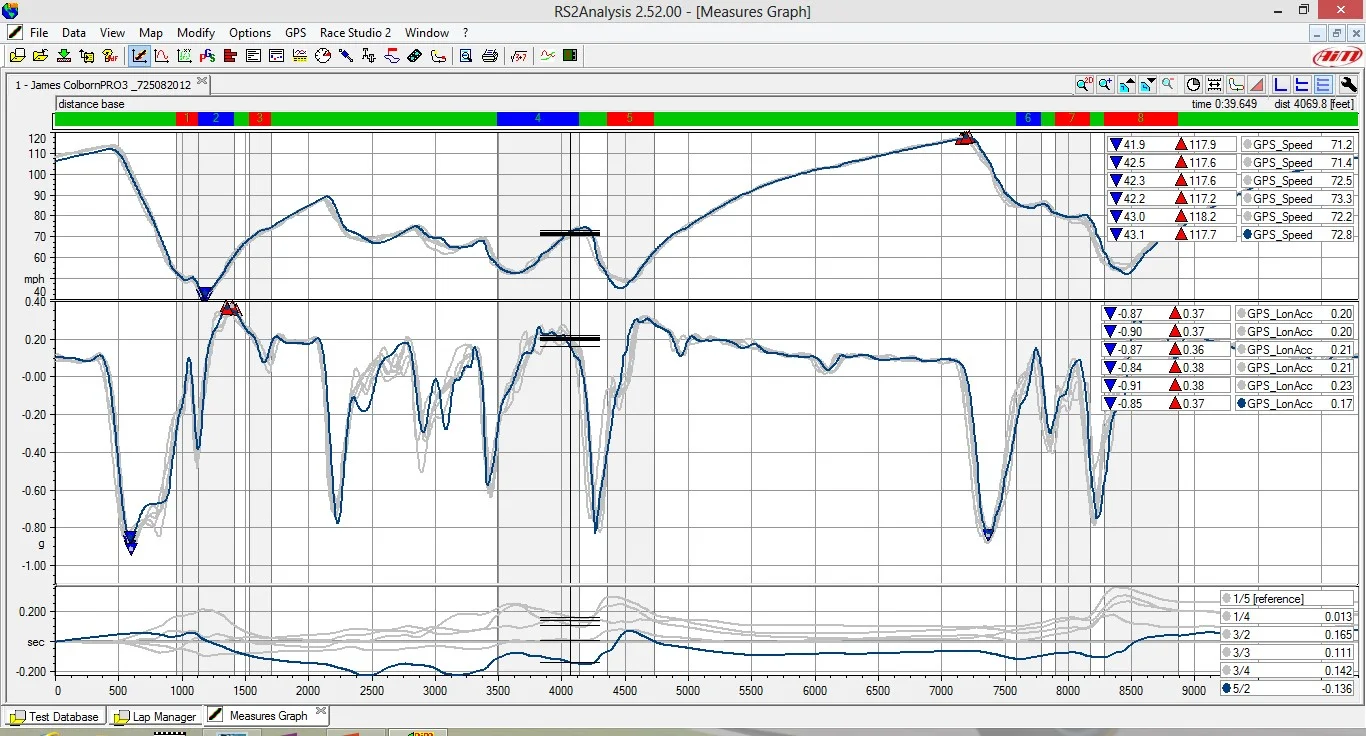Select track segment 4 in the blue bar
The width and height of the screenshot is (1366, 736).
click(538, 118)
